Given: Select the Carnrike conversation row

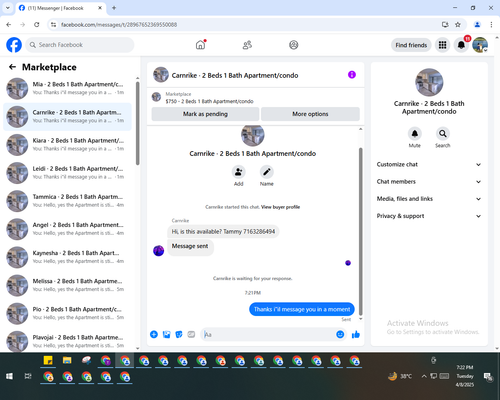Looking at the screenshot, I should coord(67,117).
